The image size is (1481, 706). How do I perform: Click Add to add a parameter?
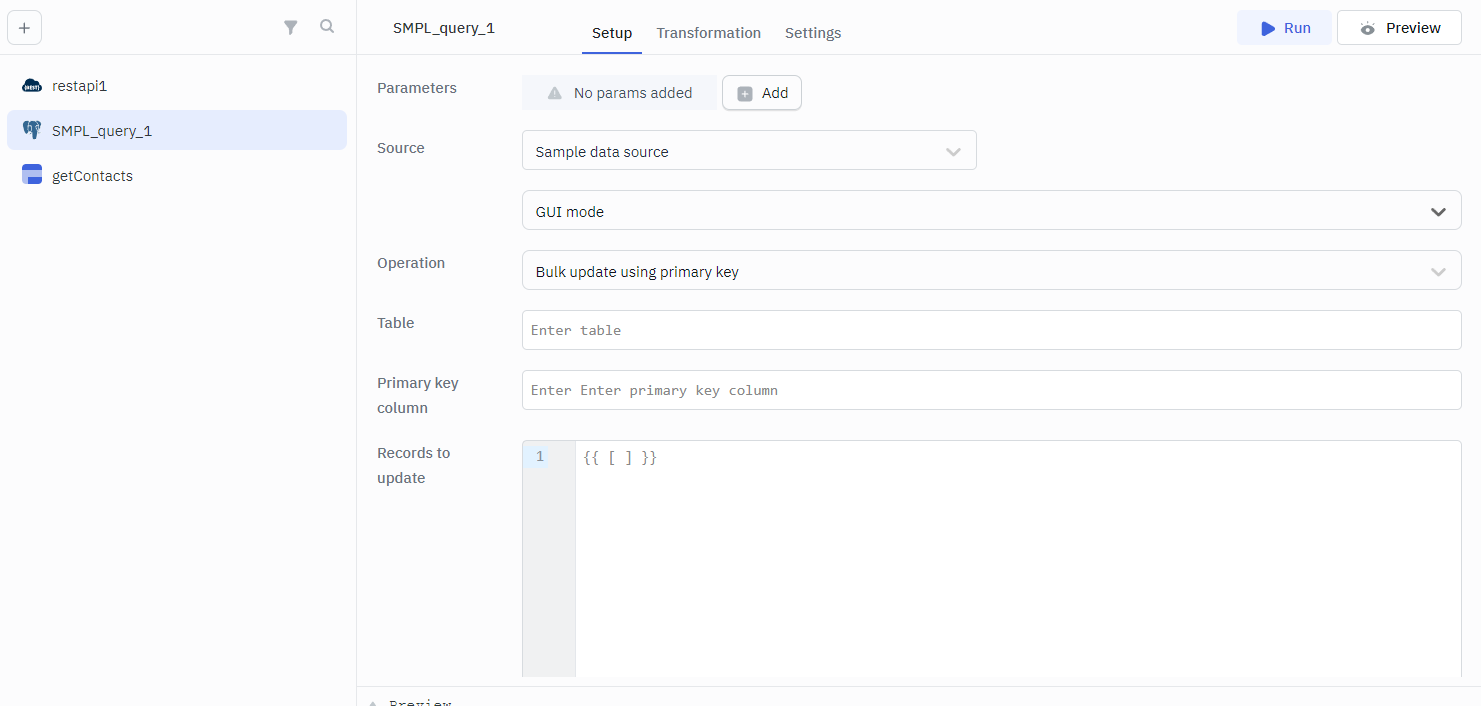pyautogui.click(x=762, y=93)
